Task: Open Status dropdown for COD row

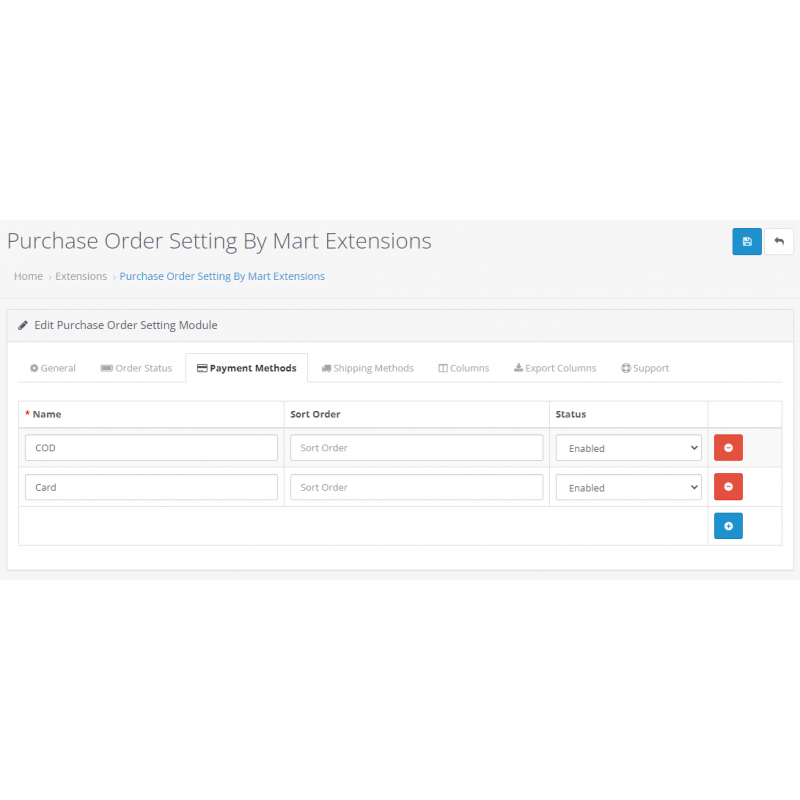Action: pyautogui.click(x=629, y=448)
